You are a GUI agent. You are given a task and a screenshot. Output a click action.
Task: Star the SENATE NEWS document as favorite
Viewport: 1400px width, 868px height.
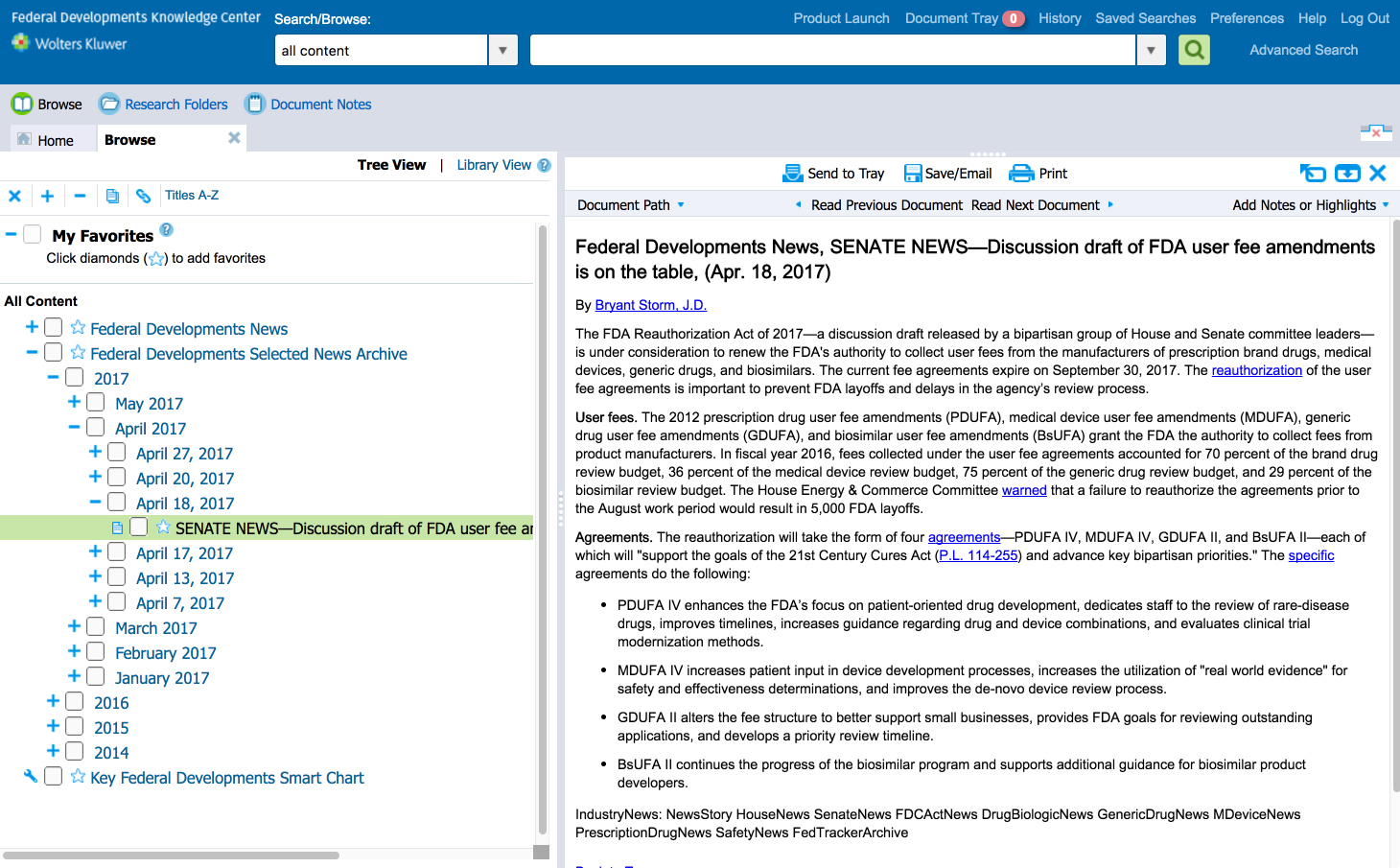point(163,527)
